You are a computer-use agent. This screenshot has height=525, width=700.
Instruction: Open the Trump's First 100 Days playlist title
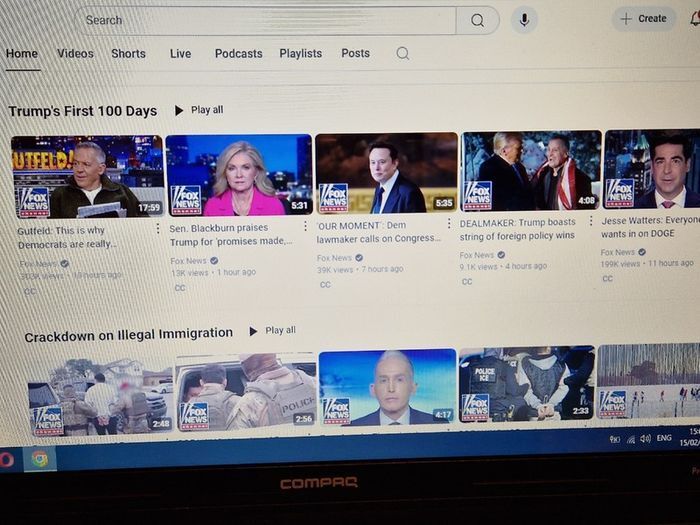(83, 111)
